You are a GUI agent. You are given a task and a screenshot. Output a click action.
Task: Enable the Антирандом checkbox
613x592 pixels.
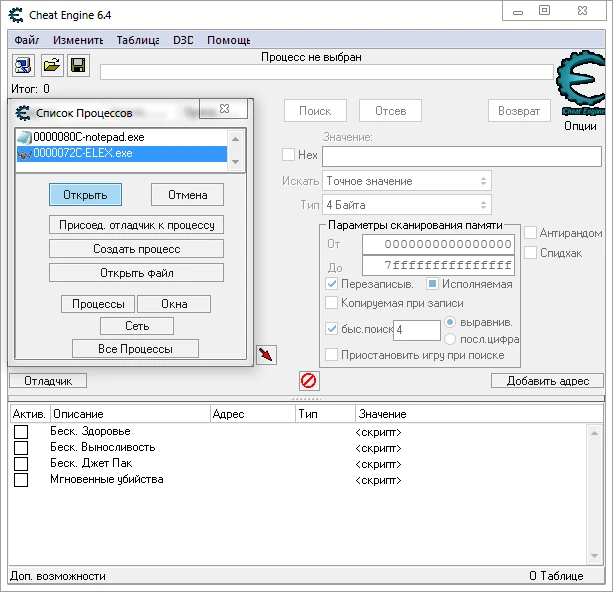[530, 233]
